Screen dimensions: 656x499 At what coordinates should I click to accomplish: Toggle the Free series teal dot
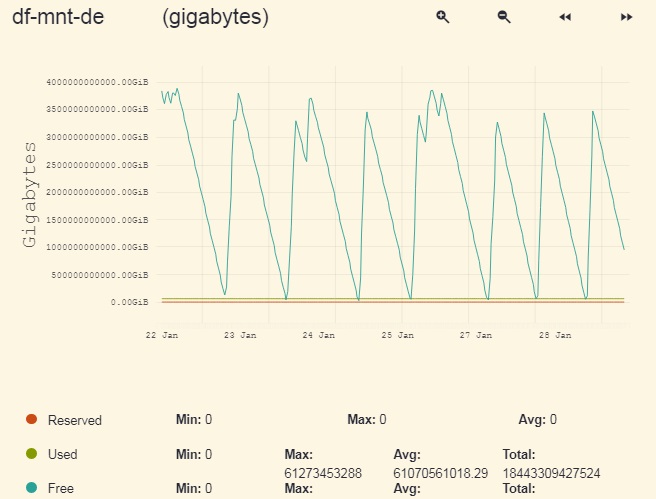pyautogui.click(x=31, y=488)
